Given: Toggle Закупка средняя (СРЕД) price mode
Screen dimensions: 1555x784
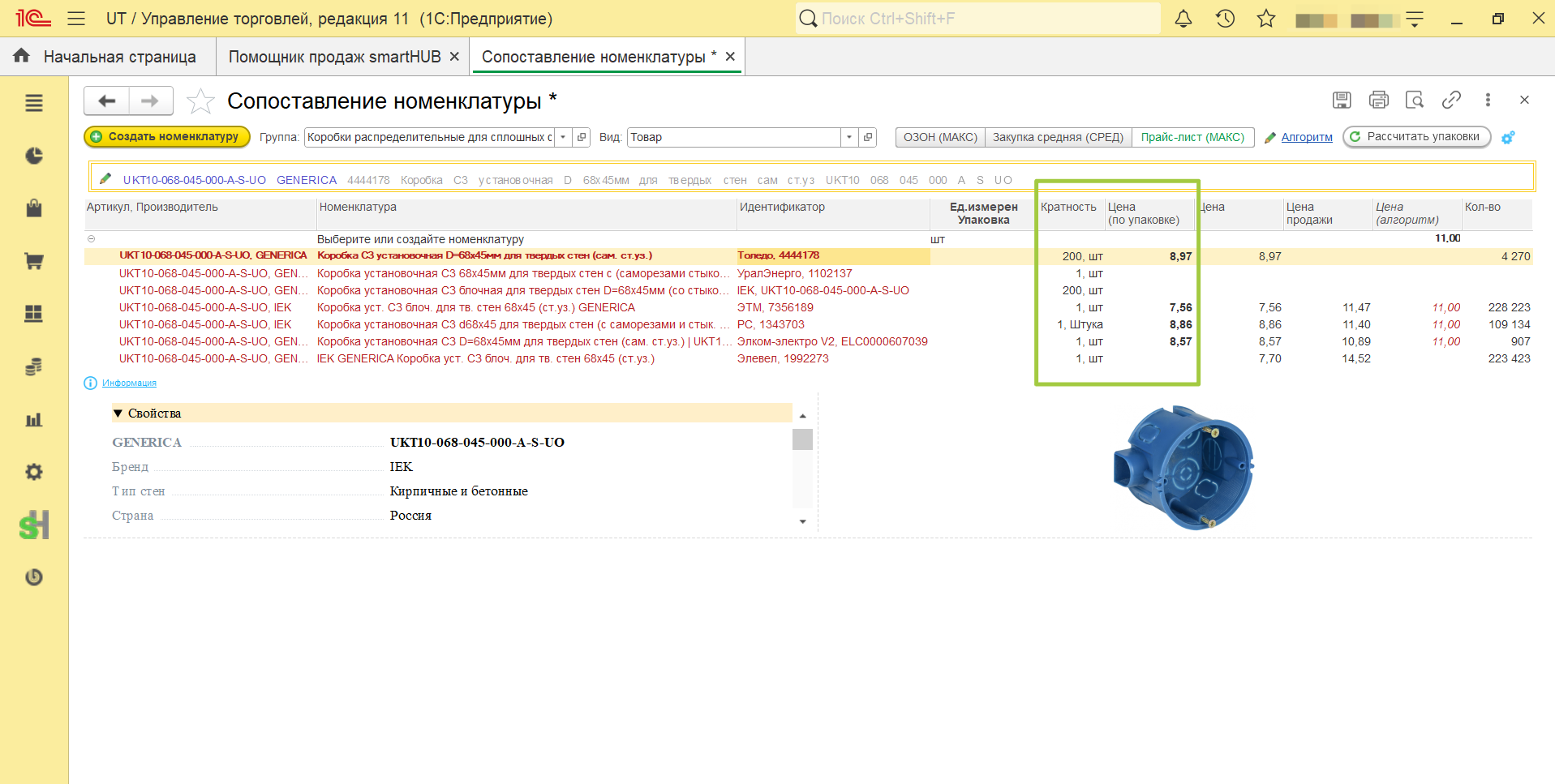Looking at the screenshot, I should pos(1058,137).
